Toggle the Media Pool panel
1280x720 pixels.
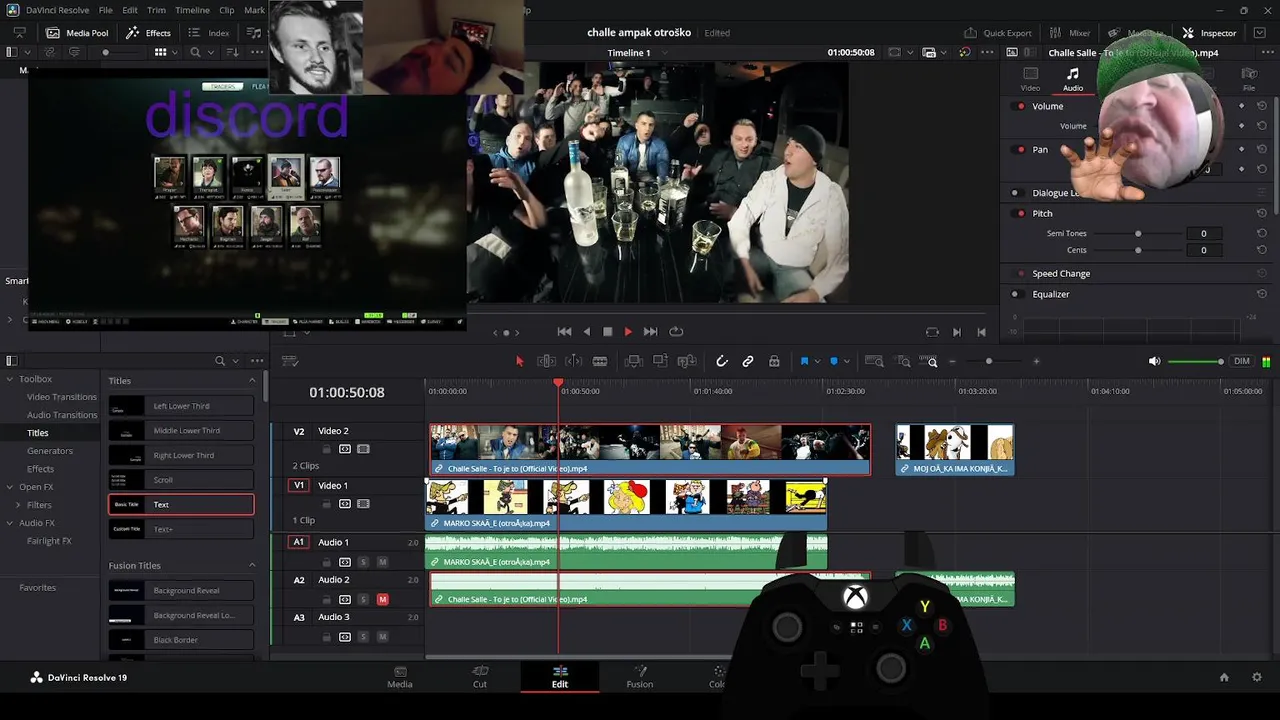77,33
